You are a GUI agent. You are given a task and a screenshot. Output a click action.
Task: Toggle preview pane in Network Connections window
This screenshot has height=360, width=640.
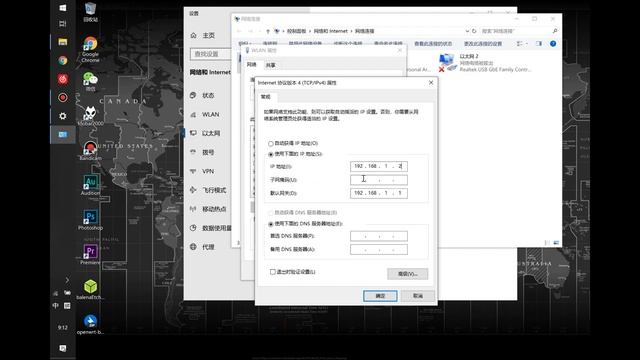(539, 44)
